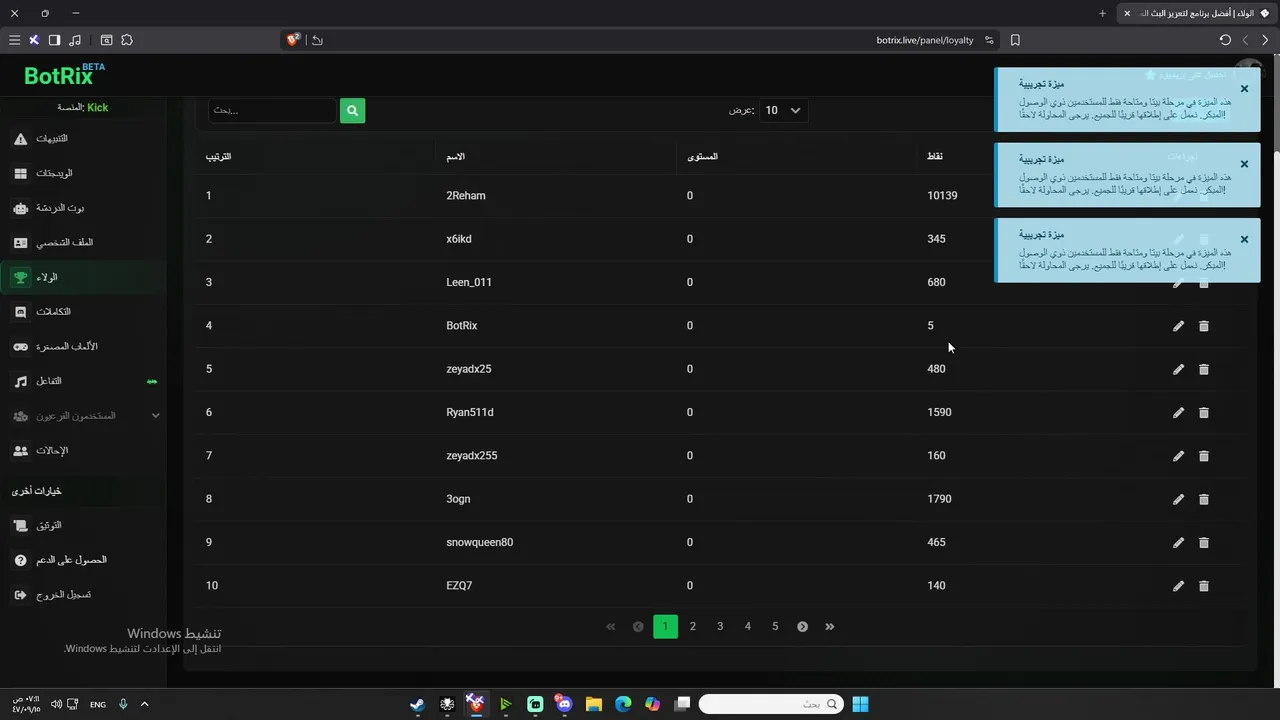Open the التكاملات integrations section

(84, 312)
